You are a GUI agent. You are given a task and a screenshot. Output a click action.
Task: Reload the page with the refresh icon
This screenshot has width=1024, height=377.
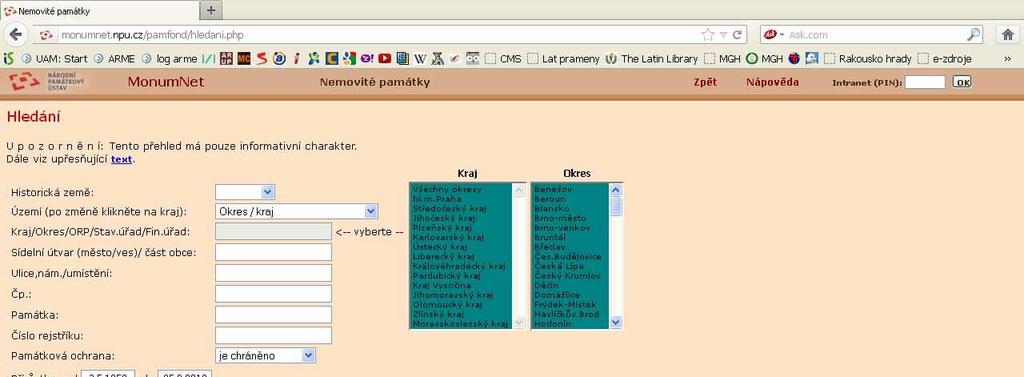click(737, 34)
